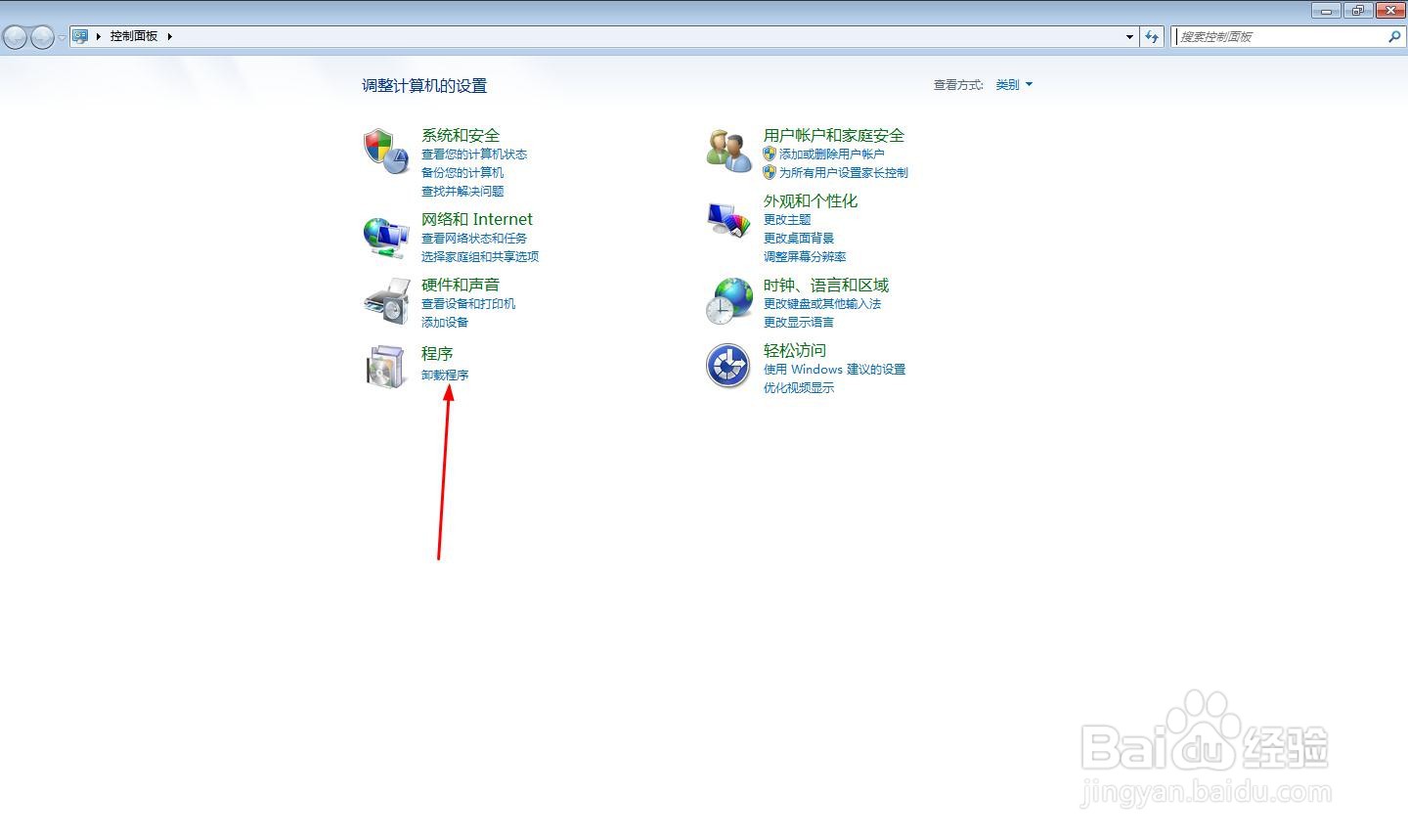Click the UAC shield beside 添加或删除用户帐户
The height and width of the screenshot is (840, 1408).
[x=770, y=154]
